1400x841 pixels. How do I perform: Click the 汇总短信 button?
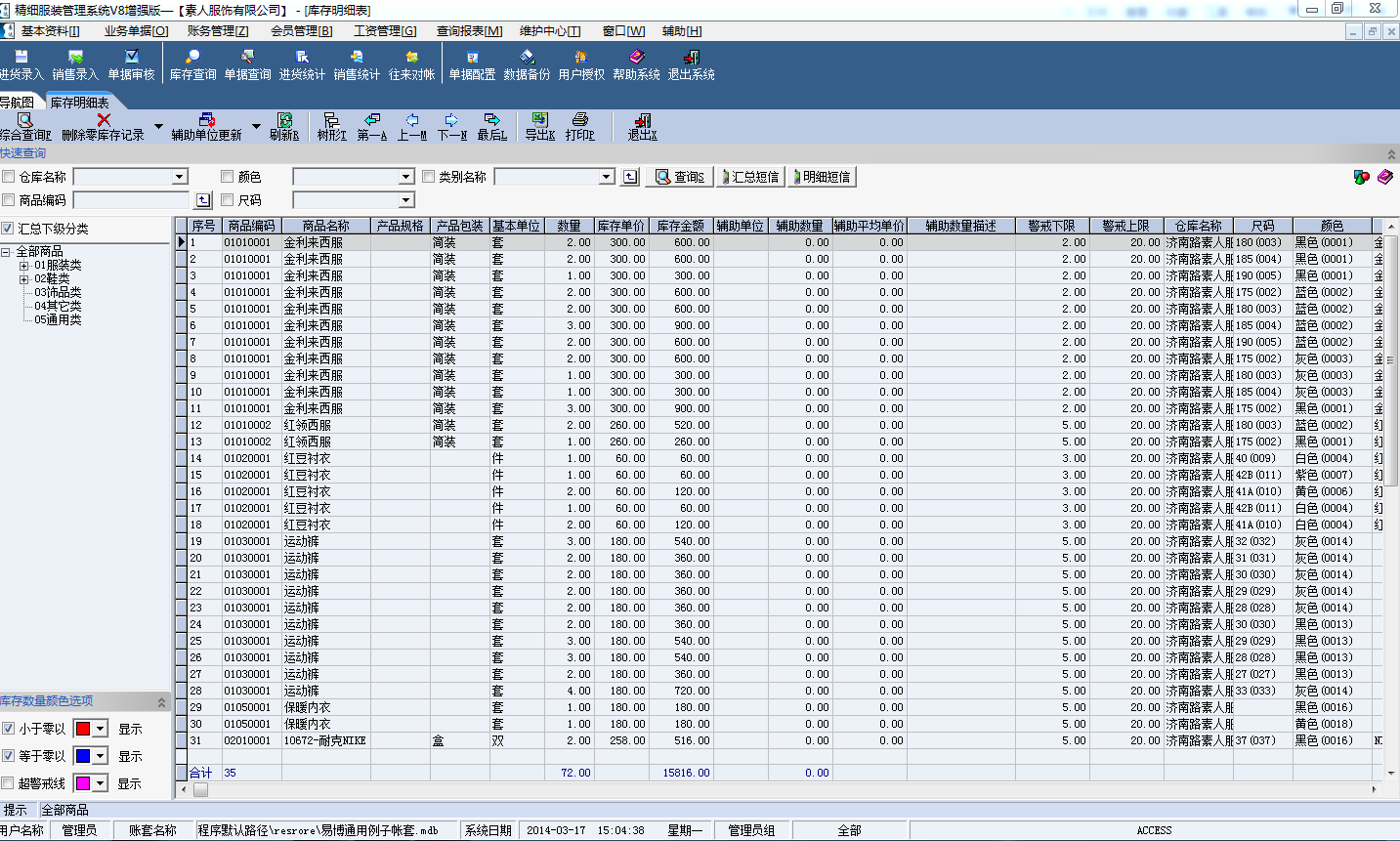(x=750, y=177)
